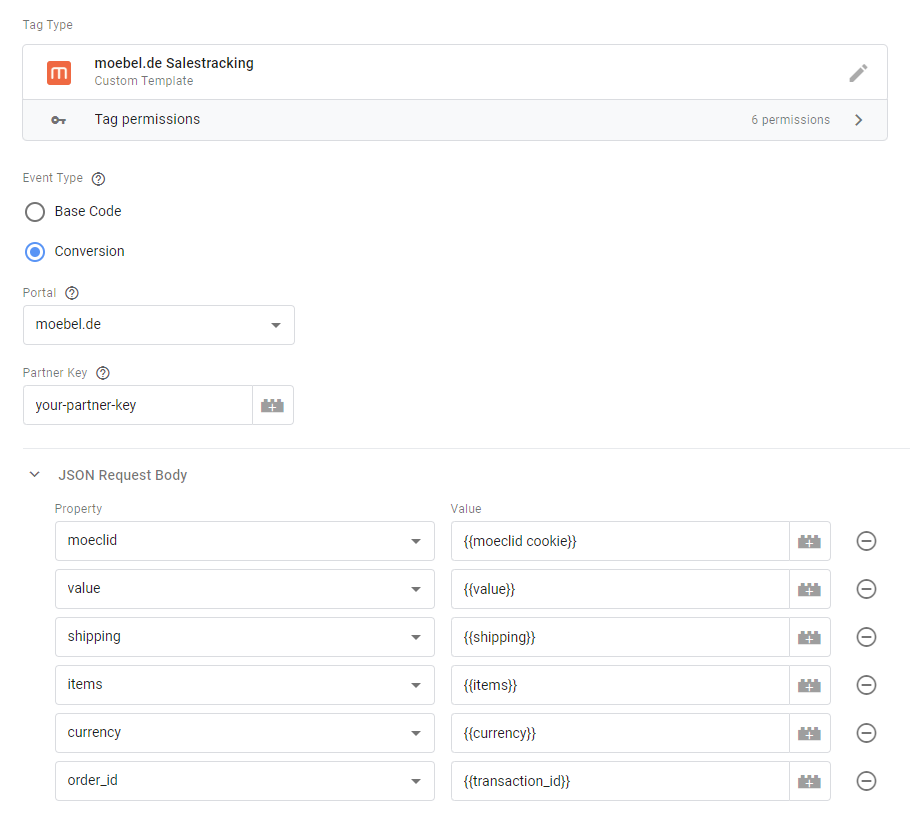Select the Base Code radio button
The height and width of the screenshot is (815, 910).
pyautogui.click(x=35, y=212)
